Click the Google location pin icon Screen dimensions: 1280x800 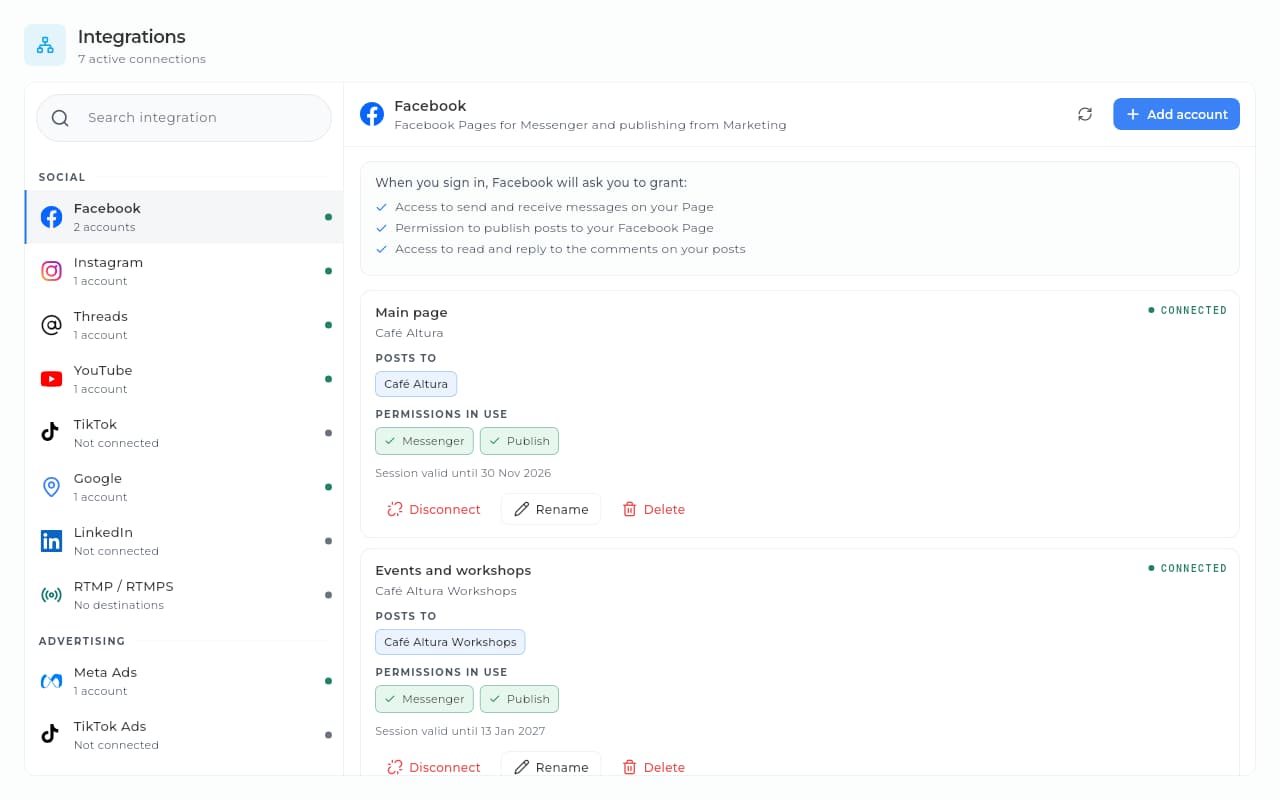click(51, 487)
